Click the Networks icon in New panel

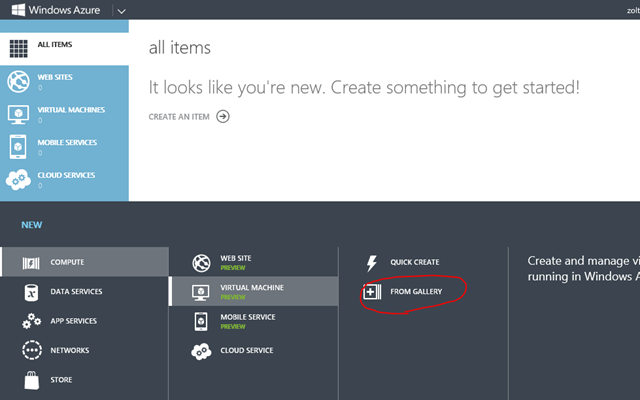31,350
